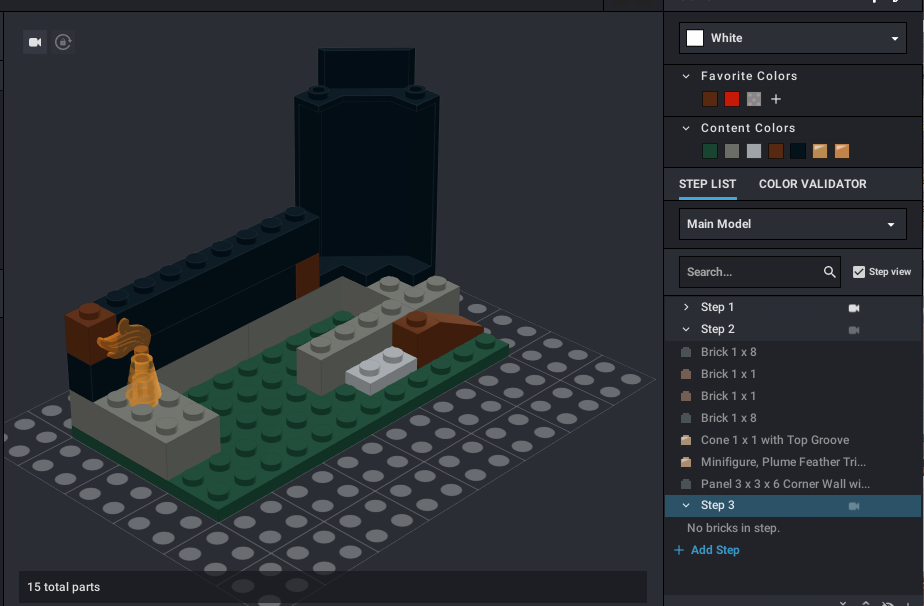The width and height of the screenshot is (924, 606).
Task: Open the White color dropdown
Action: point(793,38)
